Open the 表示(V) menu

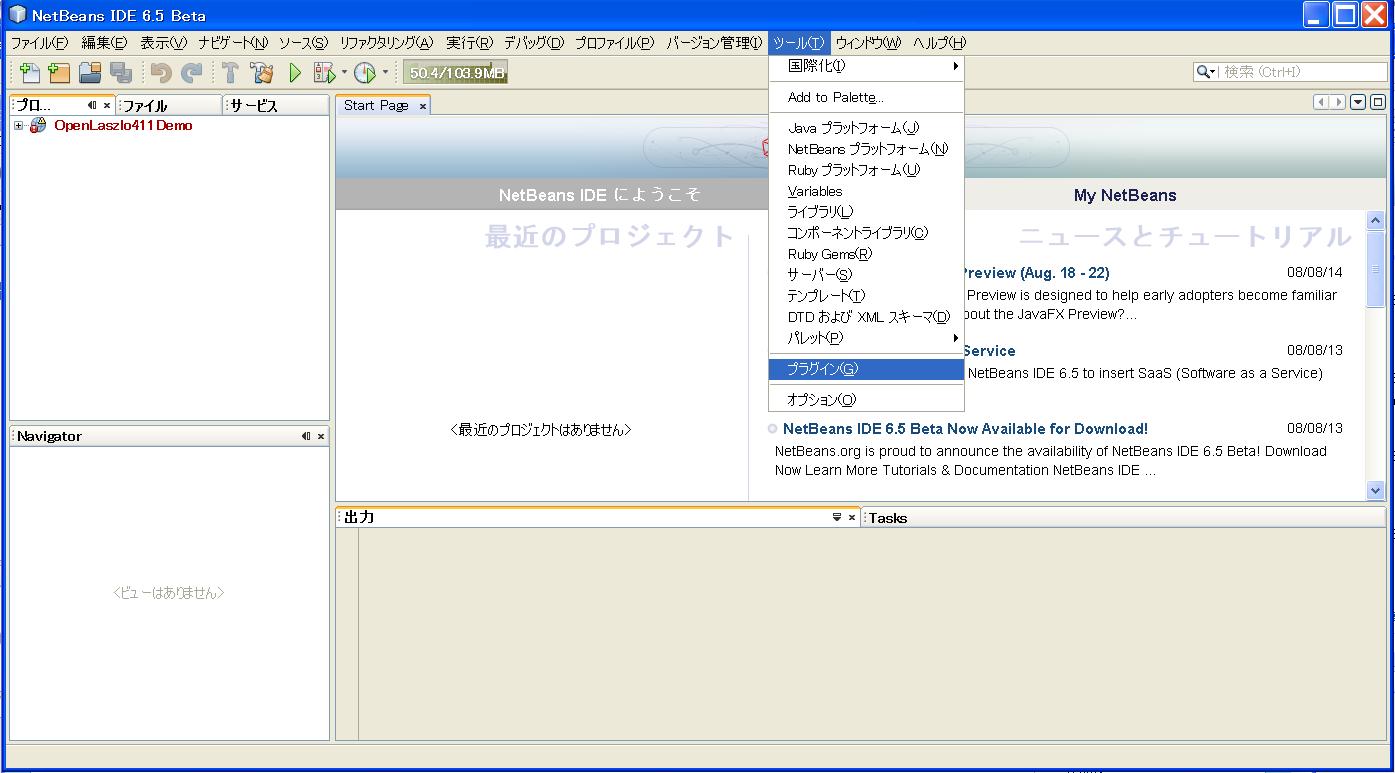[x=163, y=43]
